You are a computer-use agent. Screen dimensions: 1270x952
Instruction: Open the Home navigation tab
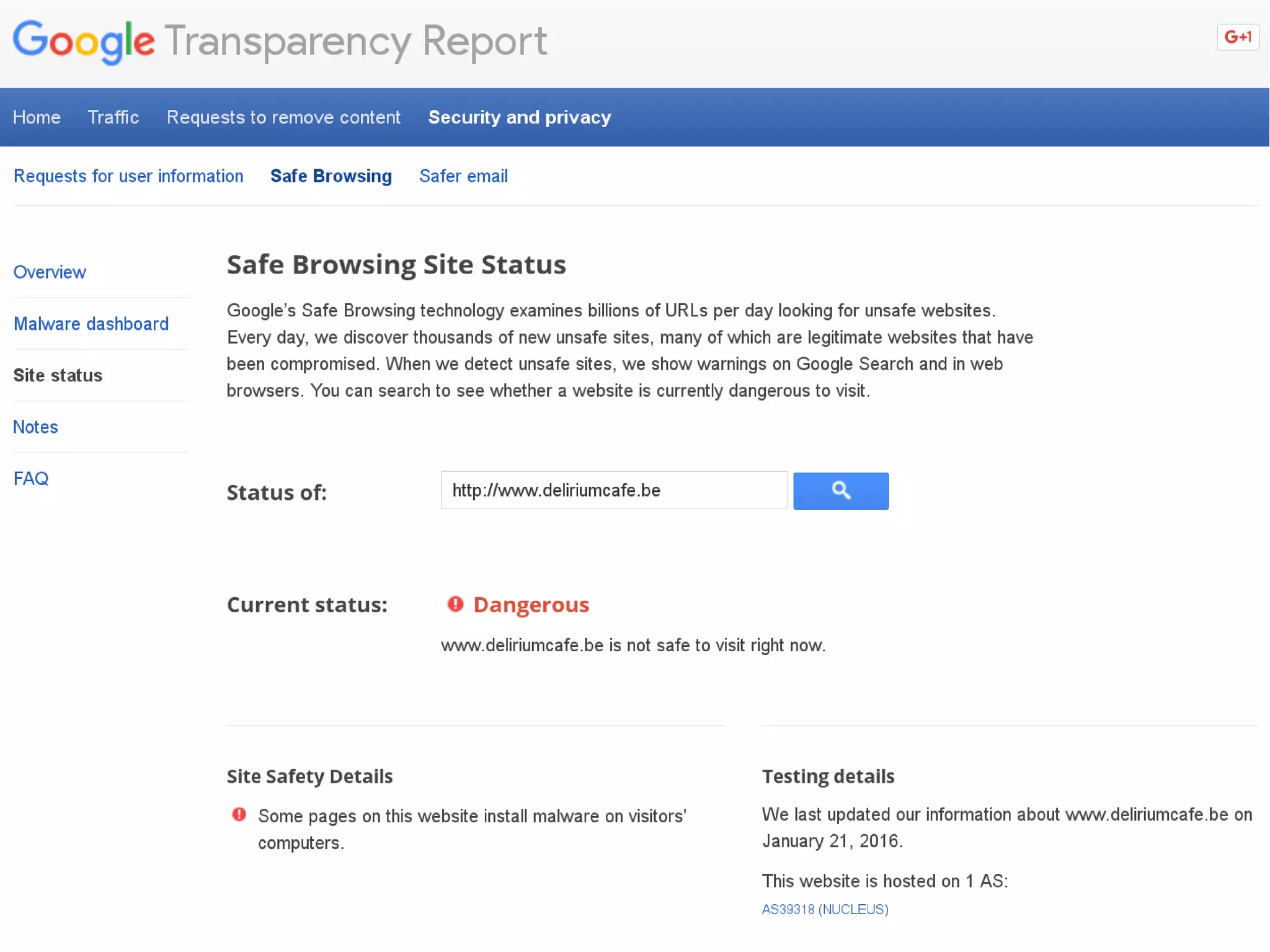click(37, 117)
